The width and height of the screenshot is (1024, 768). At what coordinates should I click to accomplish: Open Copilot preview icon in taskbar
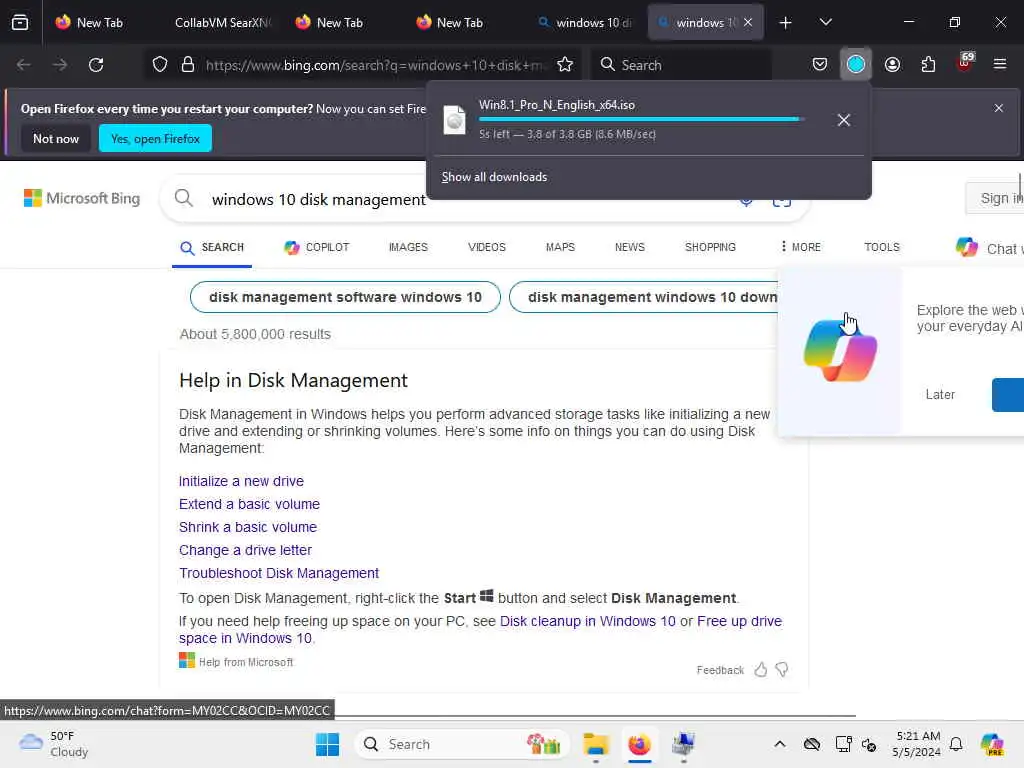(x=992, y=744)
